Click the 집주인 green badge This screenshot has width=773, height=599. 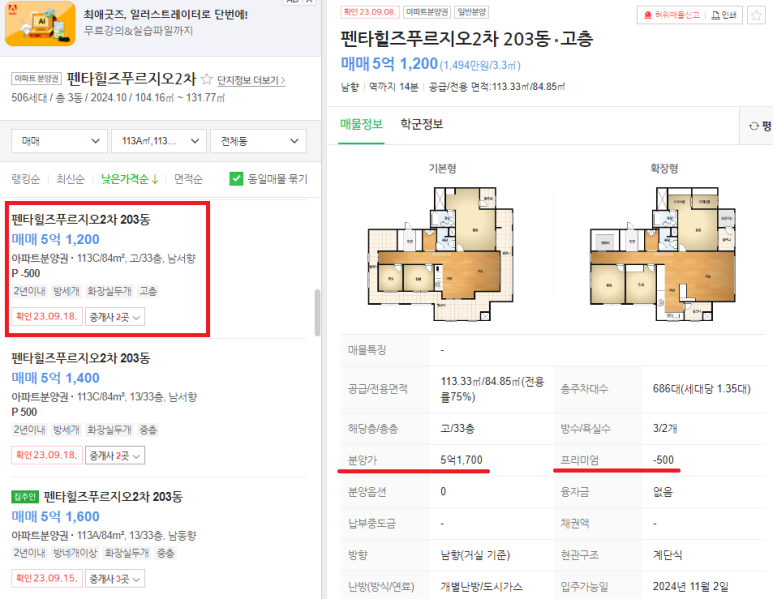tap(25, 496)
